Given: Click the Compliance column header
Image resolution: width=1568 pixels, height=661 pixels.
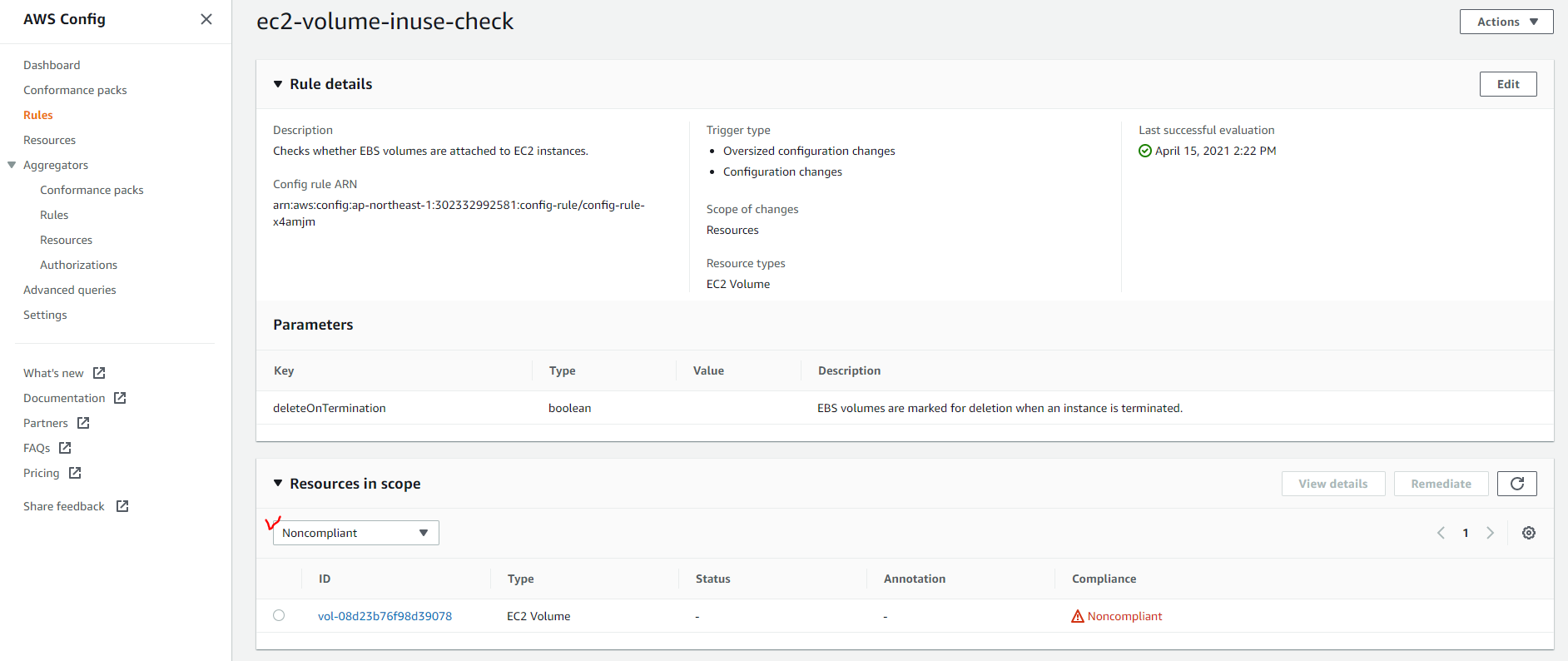Looking at the screenshot, I should 1104,579.
